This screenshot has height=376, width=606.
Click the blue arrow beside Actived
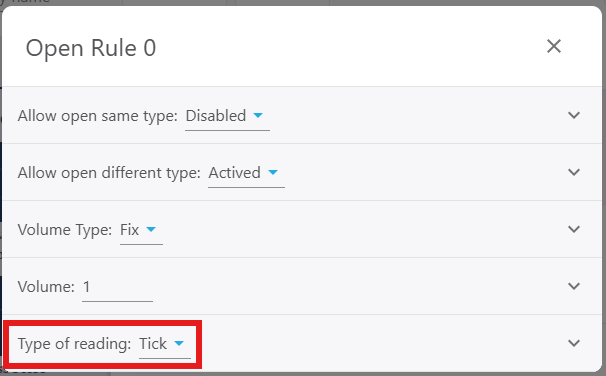273,172
